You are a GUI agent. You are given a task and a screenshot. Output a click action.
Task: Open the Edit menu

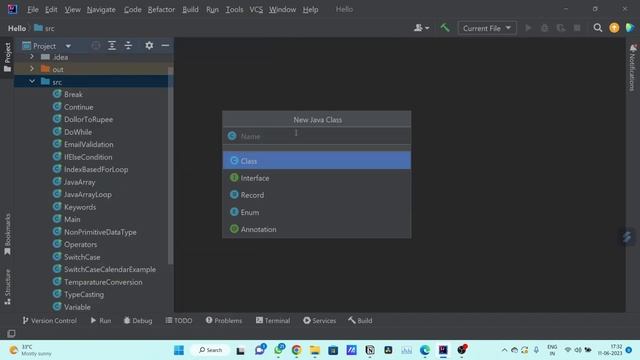51,9
